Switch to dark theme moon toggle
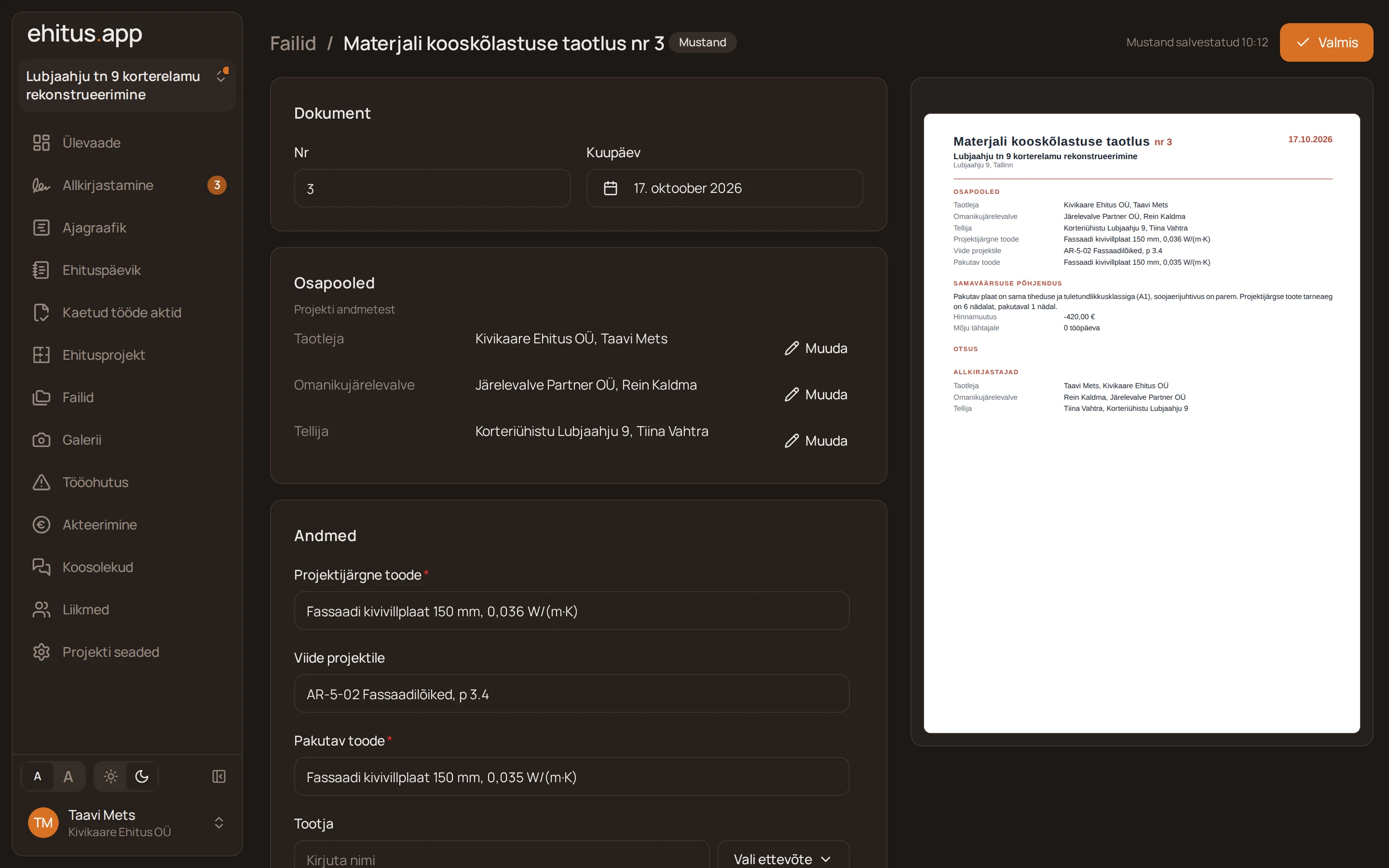 pos(142,776)
